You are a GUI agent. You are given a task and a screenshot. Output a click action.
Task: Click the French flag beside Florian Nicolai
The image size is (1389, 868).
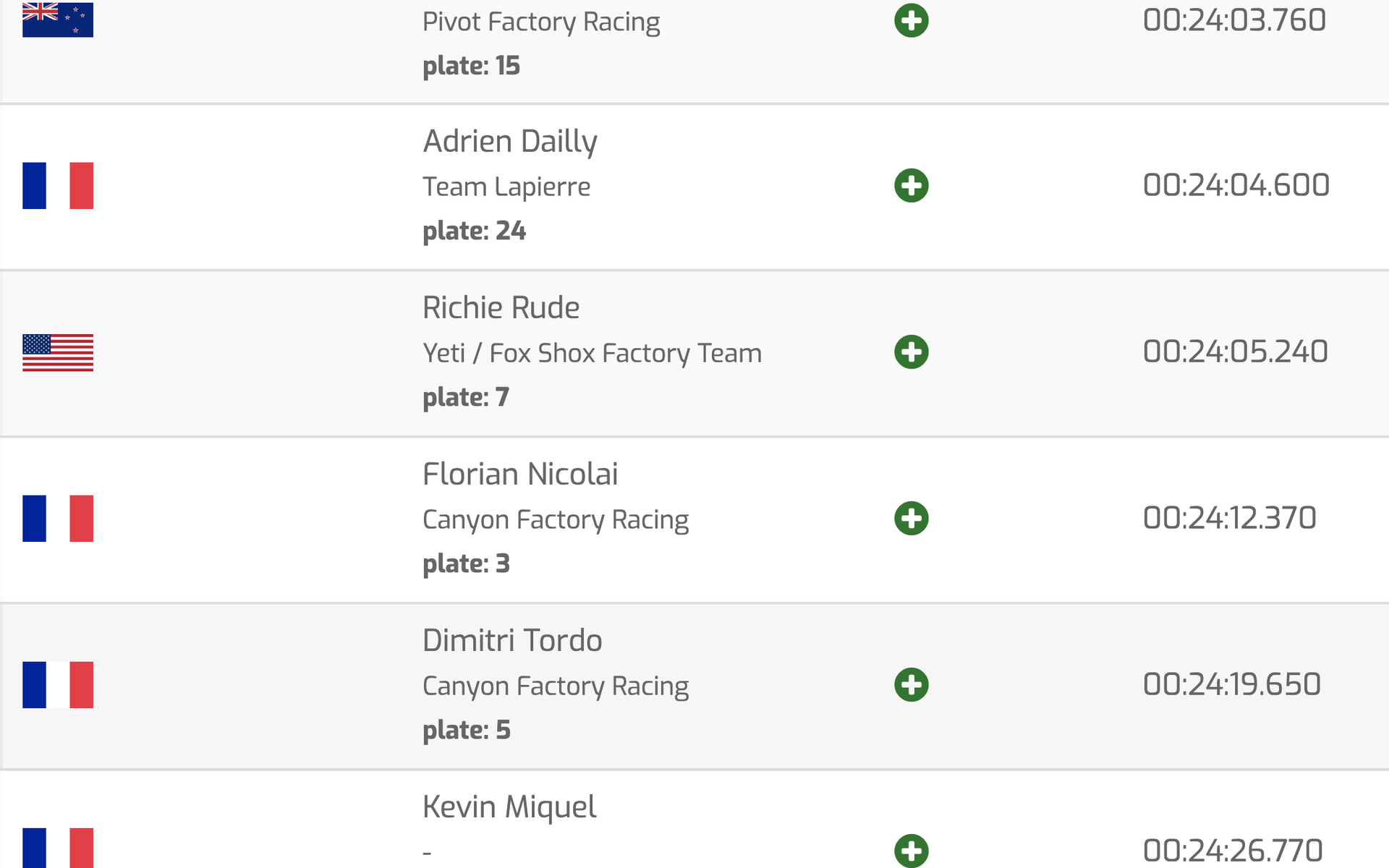pos(58,519)
